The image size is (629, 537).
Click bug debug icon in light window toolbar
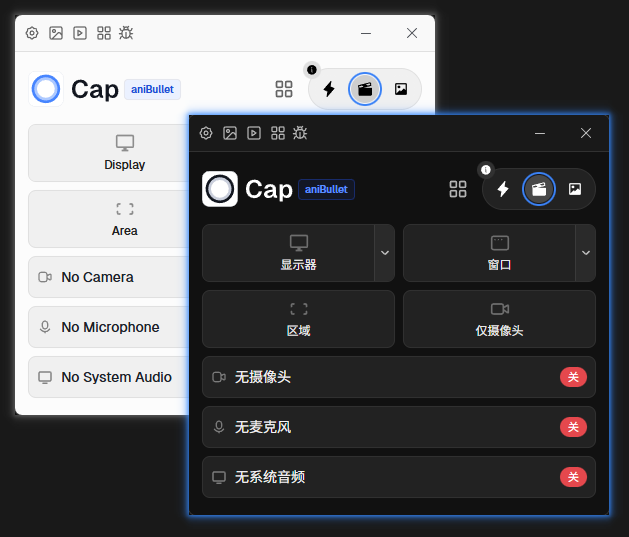tap(126, 33)
